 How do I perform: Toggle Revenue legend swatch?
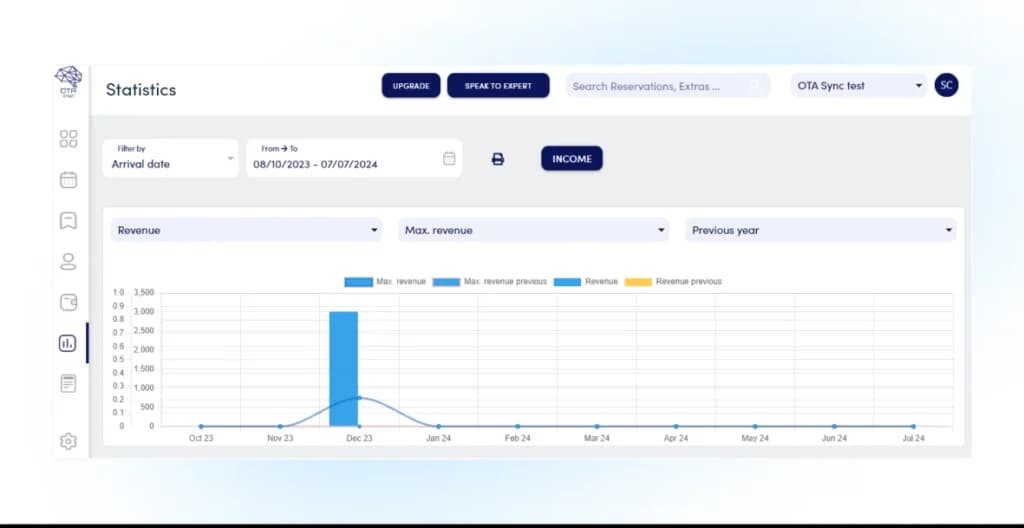coord(567,282)
